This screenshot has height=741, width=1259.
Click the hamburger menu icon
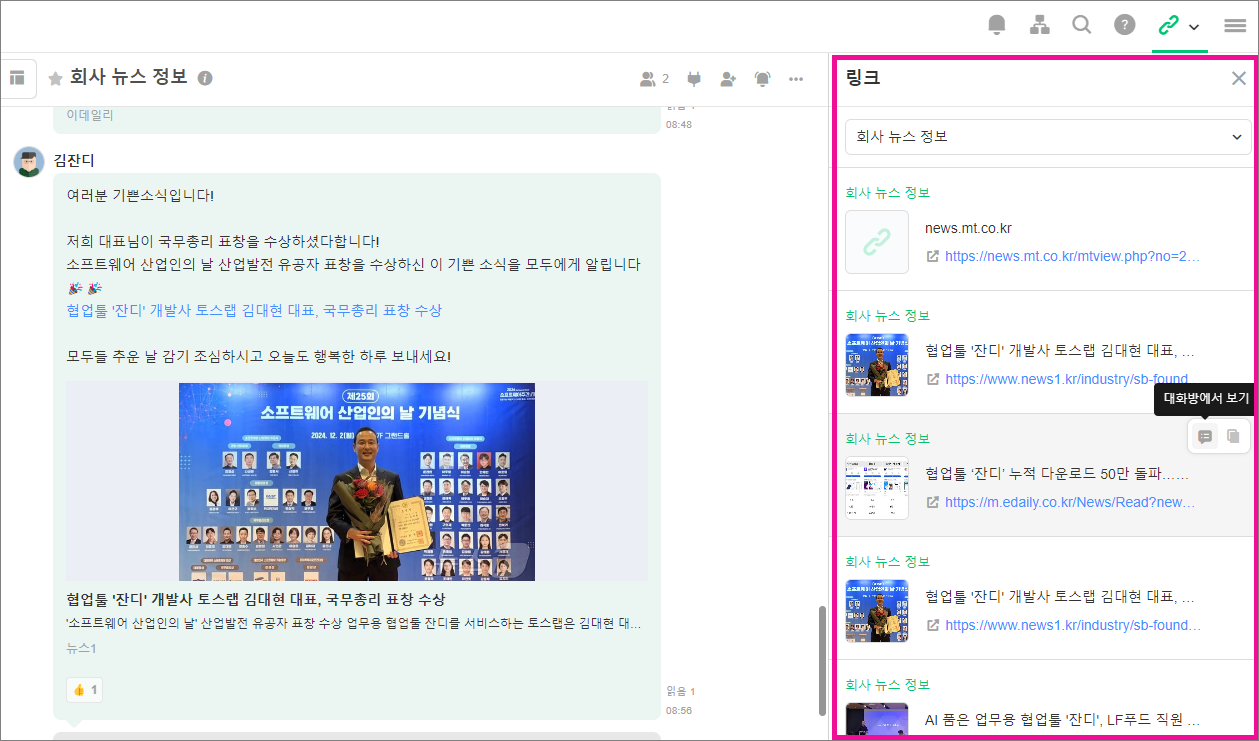[1235, 26]
